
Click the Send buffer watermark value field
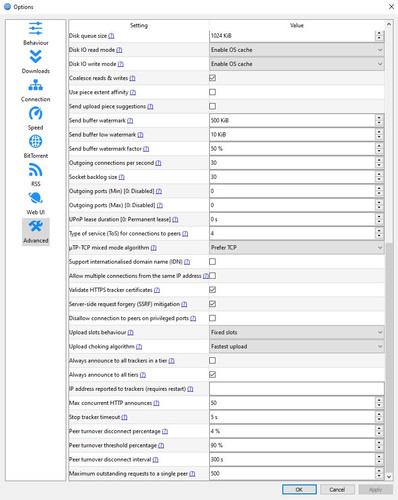(292, 121)
